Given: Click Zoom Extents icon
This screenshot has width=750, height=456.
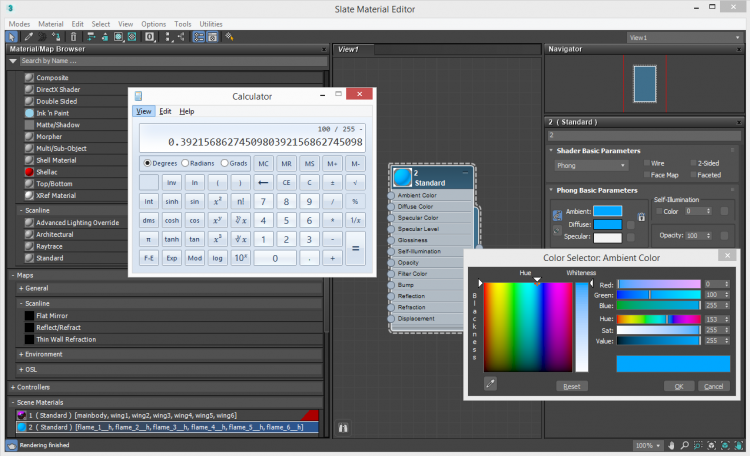Looking at the screenshot, I should pos(712,445).
